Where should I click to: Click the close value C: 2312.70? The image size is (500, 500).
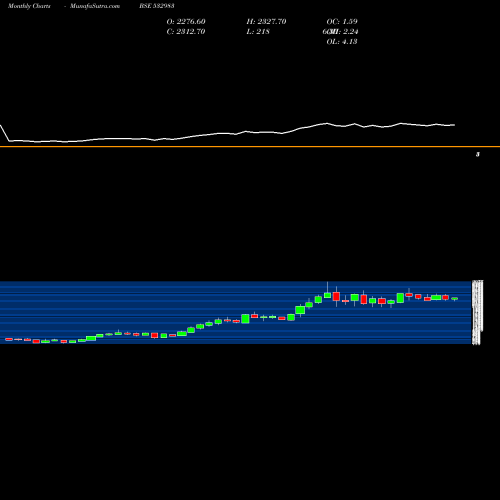186,32
